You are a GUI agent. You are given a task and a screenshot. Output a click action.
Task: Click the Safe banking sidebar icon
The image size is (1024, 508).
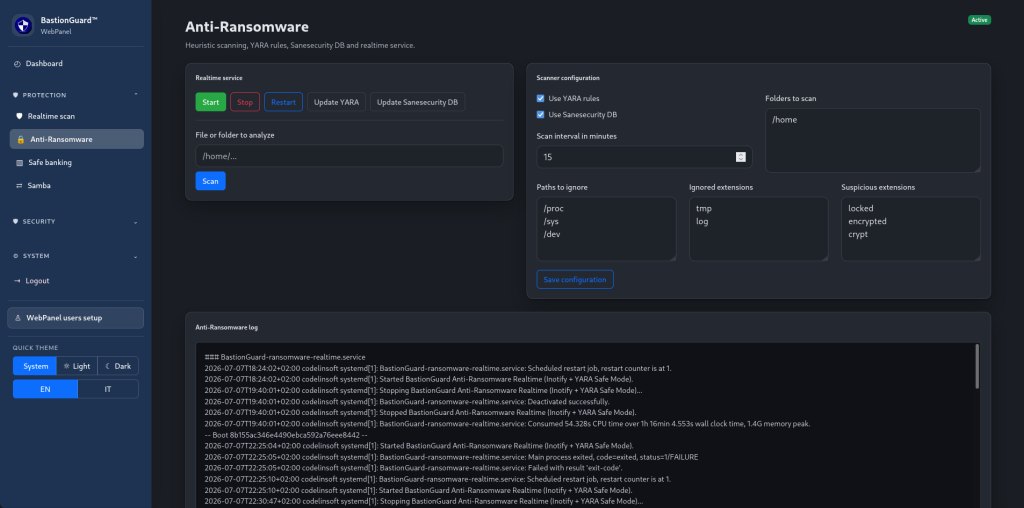point(19,163)
